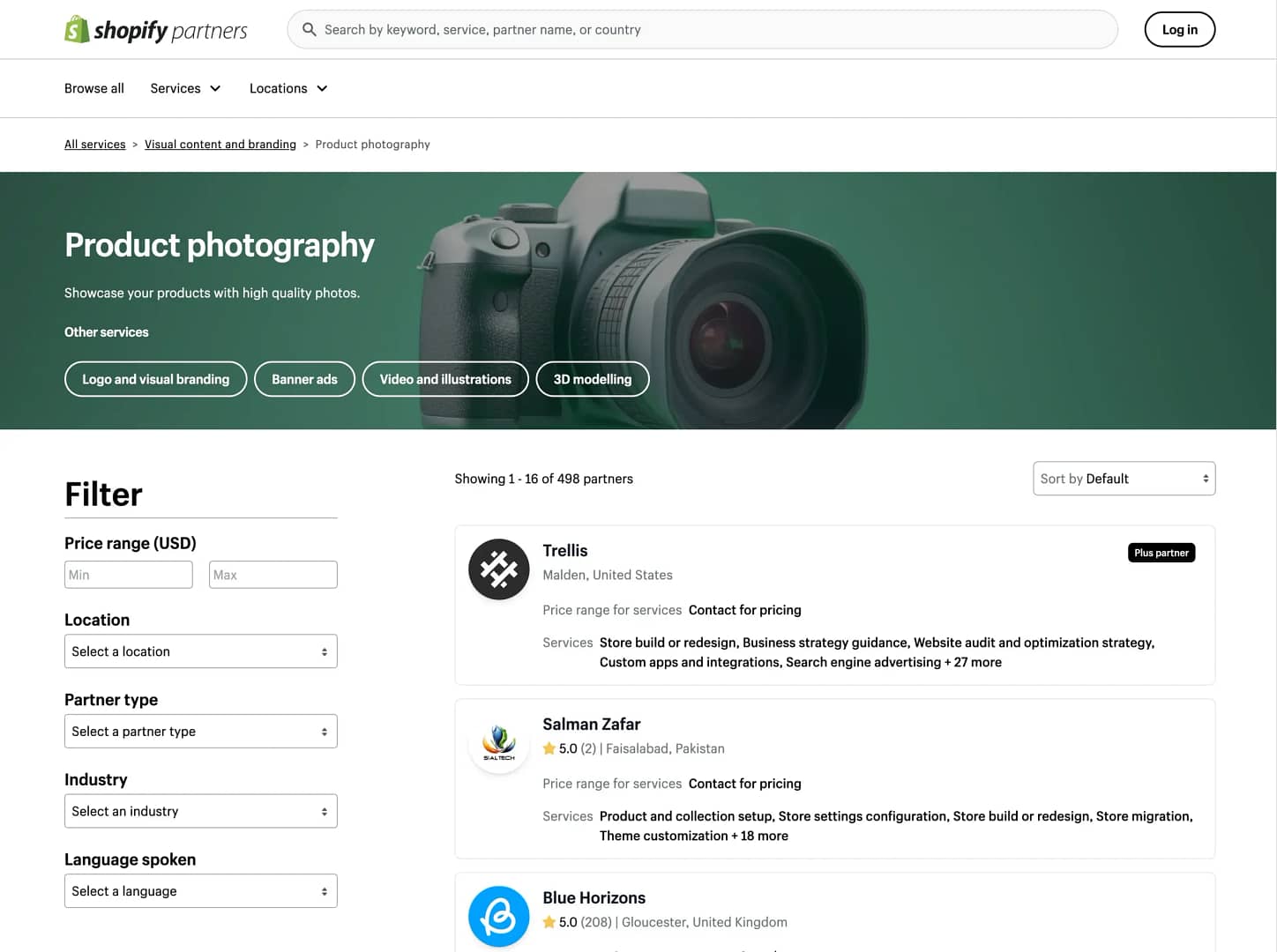Open Select a location dropdown
The width and height of the screenshot is (1277, 952).
click(201, 651)
